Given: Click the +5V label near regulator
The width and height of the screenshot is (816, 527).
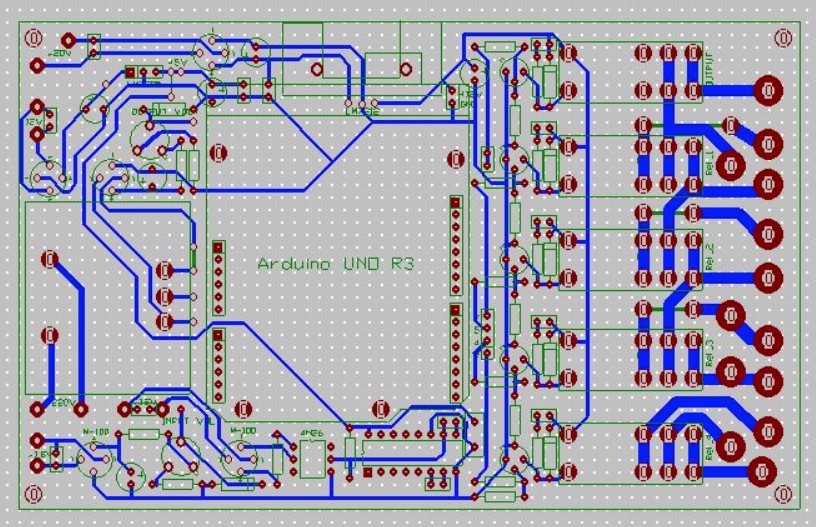Looking at the screenshot, I should (177, 61).
